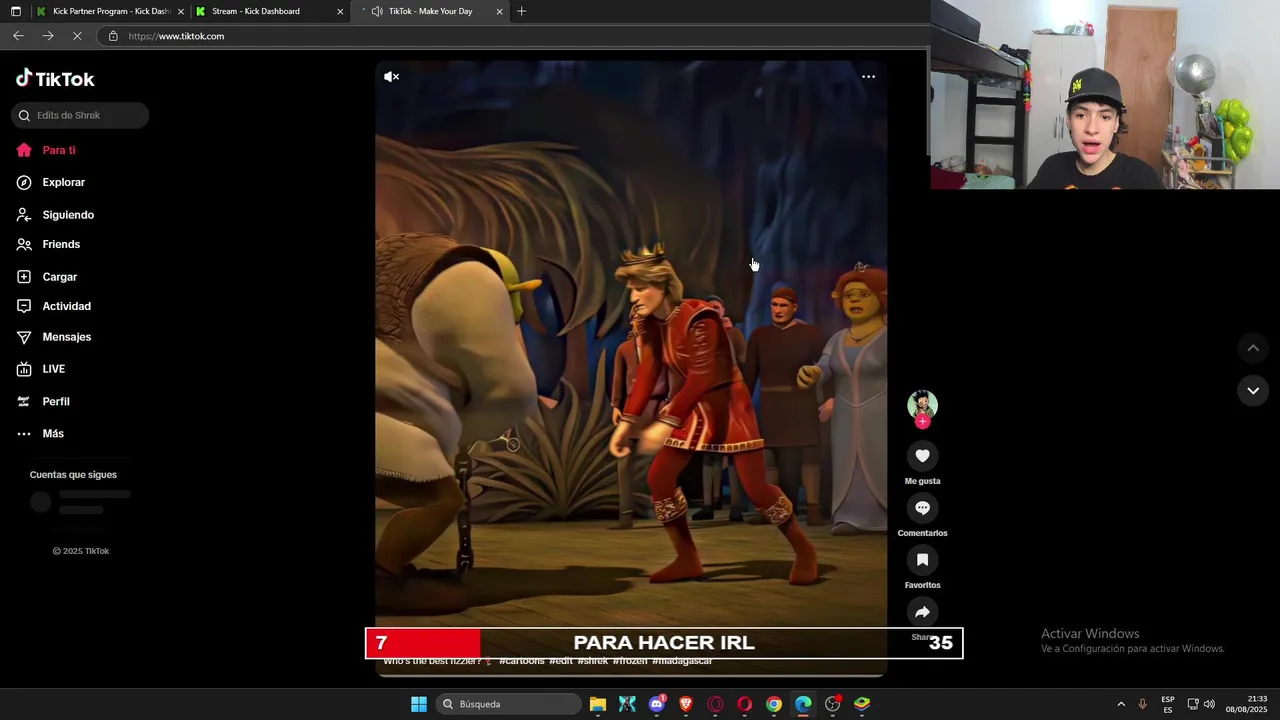1280x720 pixels.
Task: Open Microsoft Edge from taskbar
Action: [803, 704]
